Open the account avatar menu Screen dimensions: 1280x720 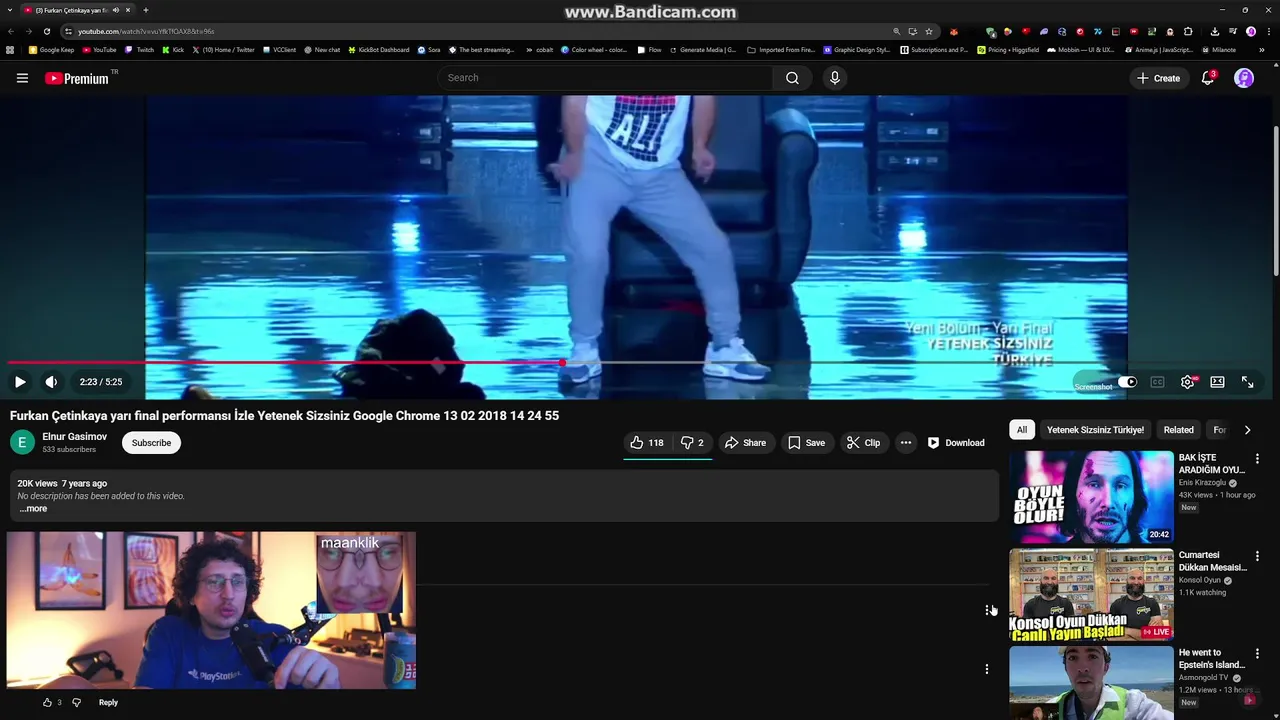click(1244, 78)
